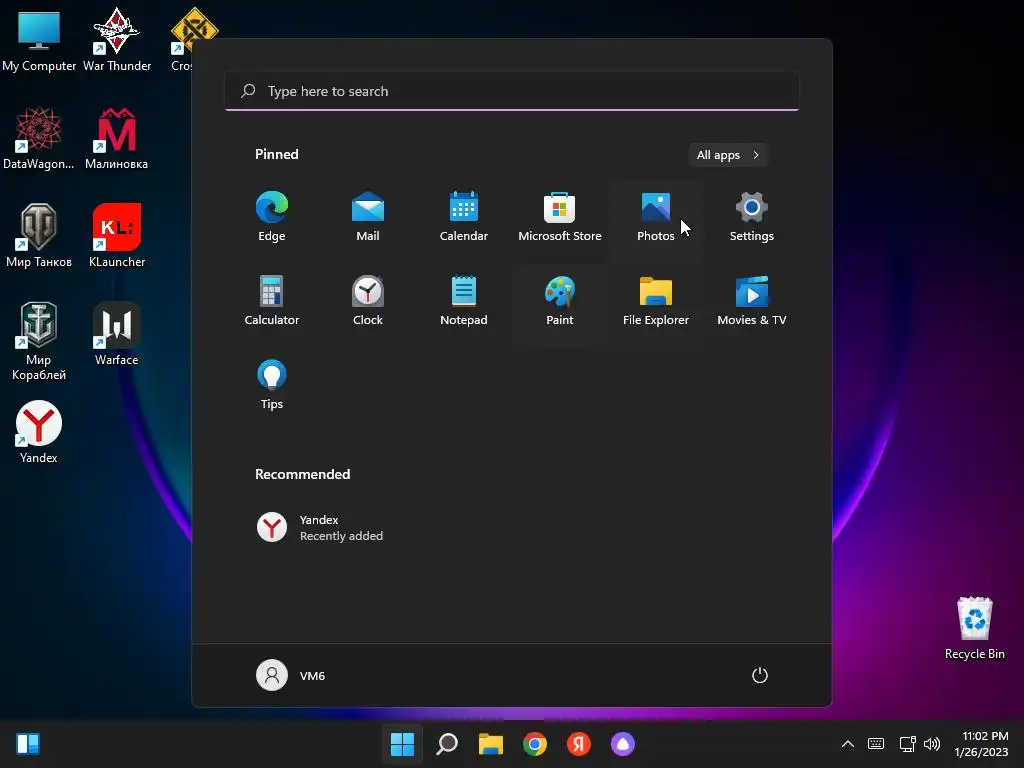
Task: Open taskbar search magnifier
Action: 447,744
